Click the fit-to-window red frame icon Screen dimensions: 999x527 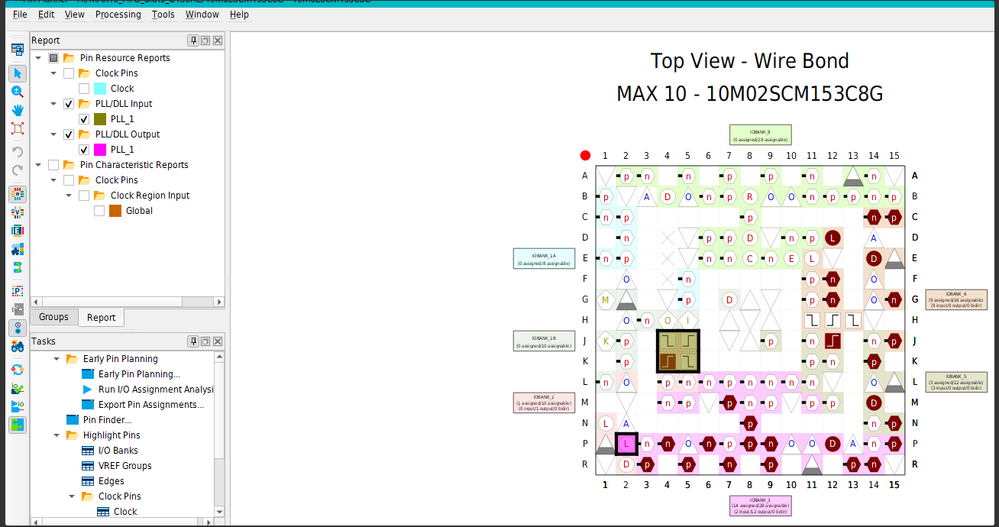[17, 128]
